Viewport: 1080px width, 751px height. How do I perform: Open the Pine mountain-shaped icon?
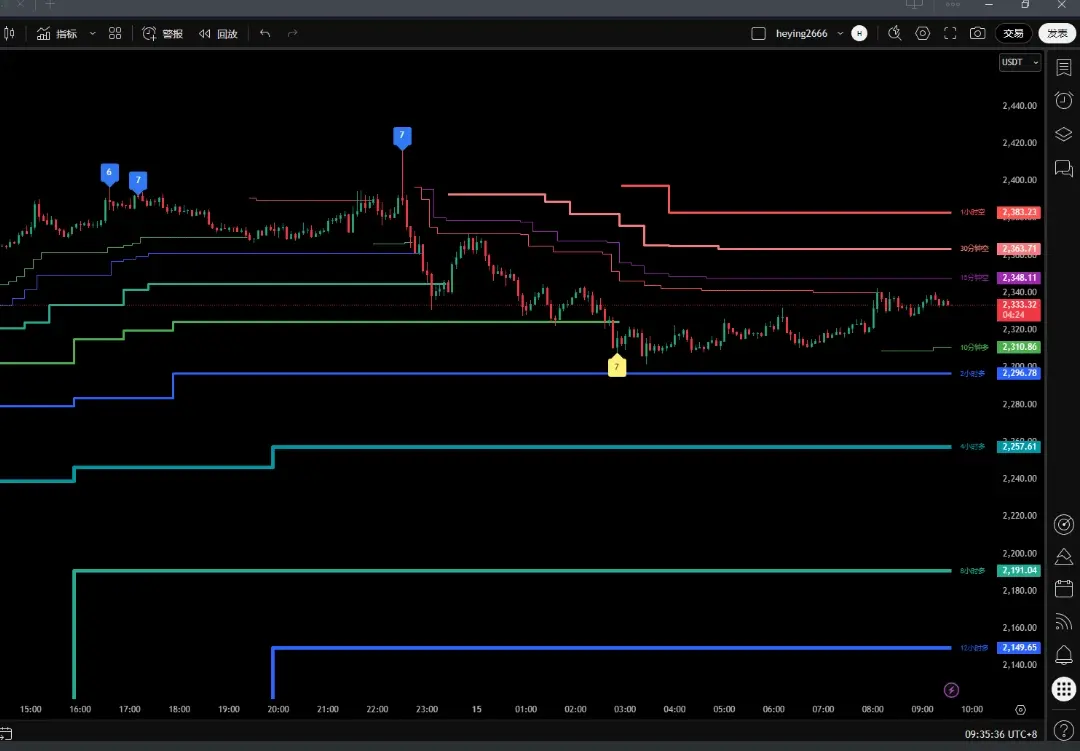click(1064, 557)
